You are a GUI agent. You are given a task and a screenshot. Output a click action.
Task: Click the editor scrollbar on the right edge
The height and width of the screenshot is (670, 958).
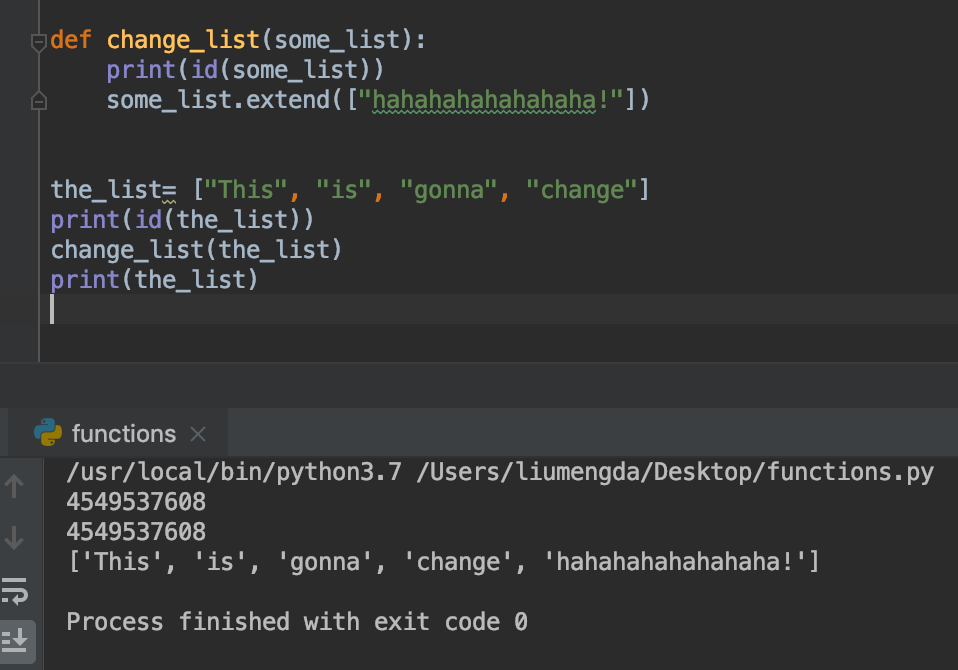(951, 150)
